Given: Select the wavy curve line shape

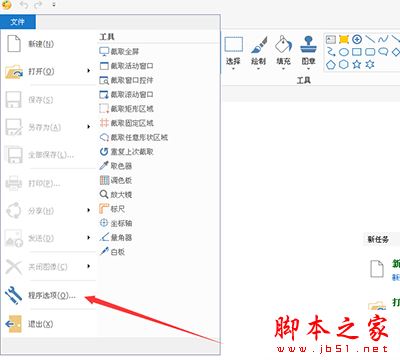Looking at the screenshot, I should [383, 40].
